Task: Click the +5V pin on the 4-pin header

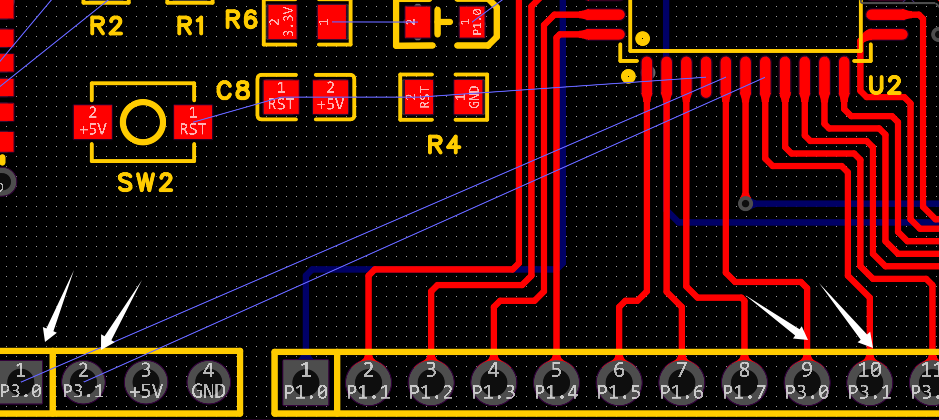Action: 146,382
